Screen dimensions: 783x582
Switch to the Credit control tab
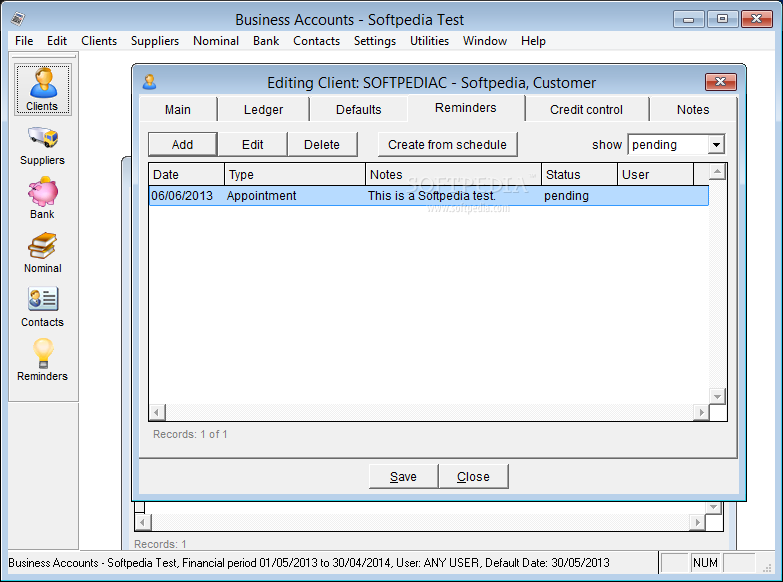coord(586,109)
